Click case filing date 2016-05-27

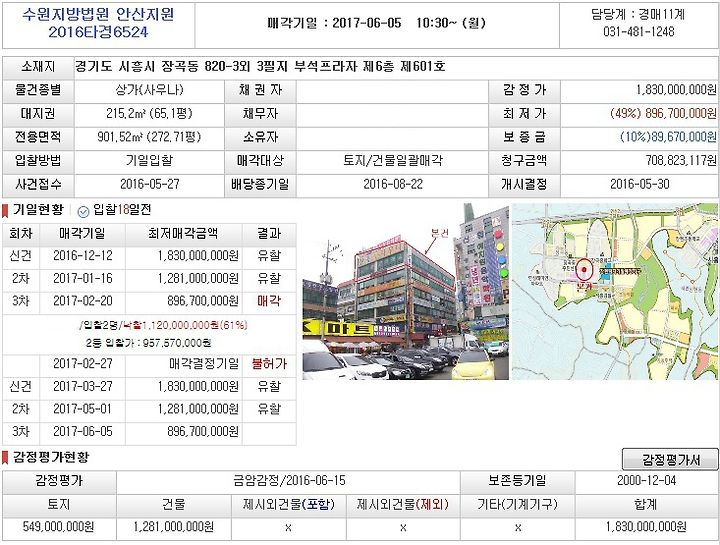click(149, 184)
